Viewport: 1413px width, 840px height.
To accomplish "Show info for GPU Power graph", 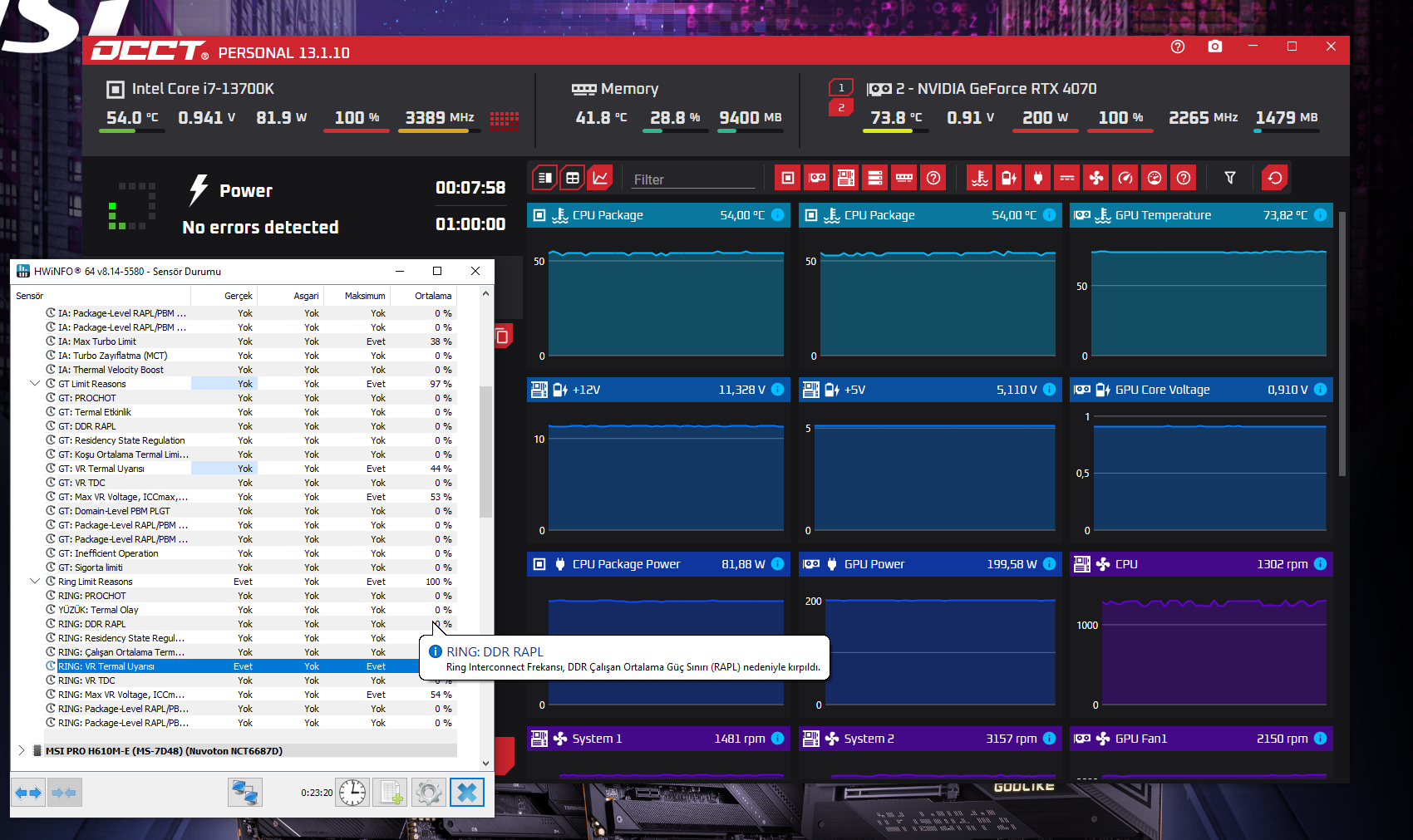I will coord(1049,564).
